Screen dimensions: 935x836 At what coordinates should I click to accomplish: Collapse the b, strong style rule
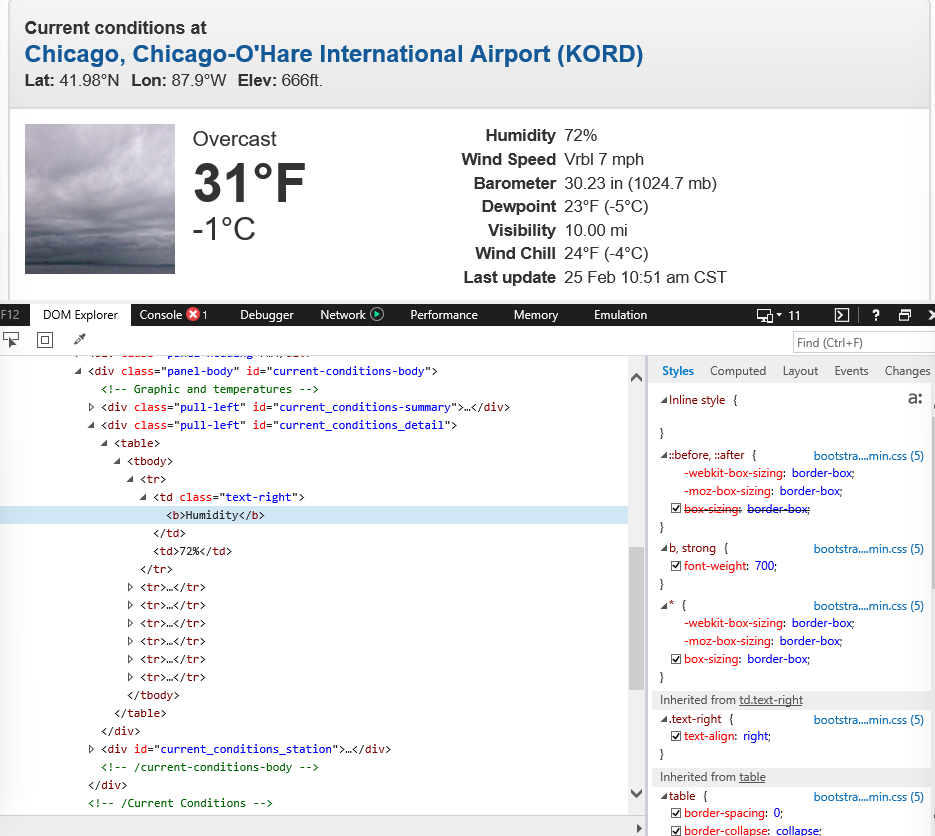coord(664,548)
